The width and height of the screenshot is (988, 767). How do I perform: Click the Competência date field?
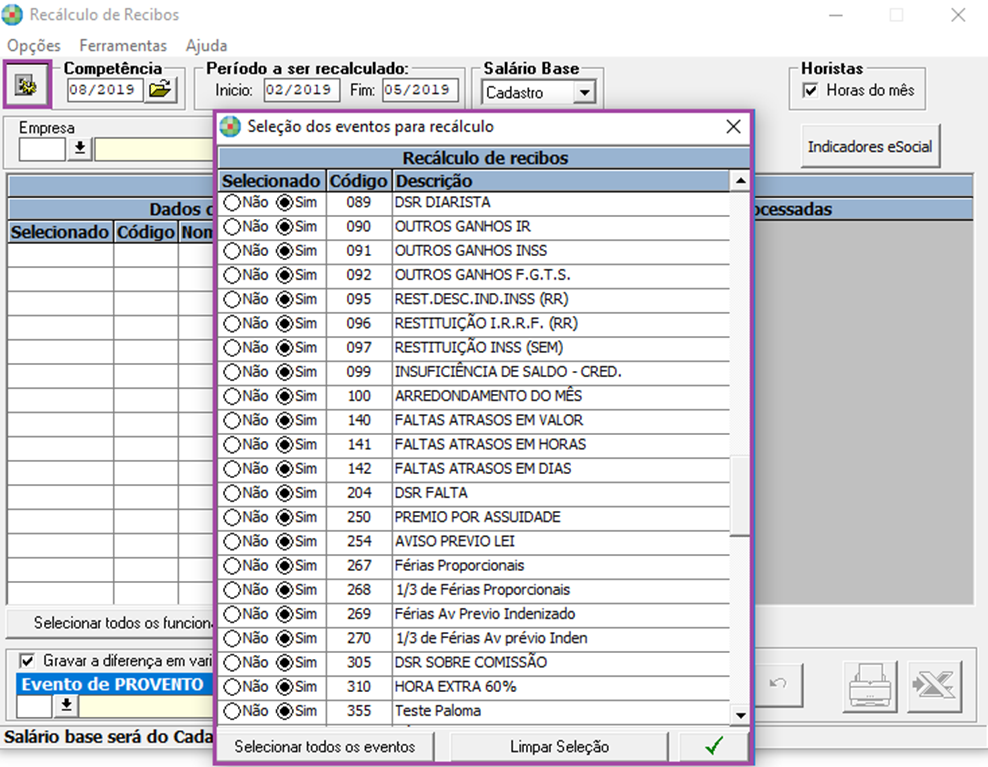[105, 89]
